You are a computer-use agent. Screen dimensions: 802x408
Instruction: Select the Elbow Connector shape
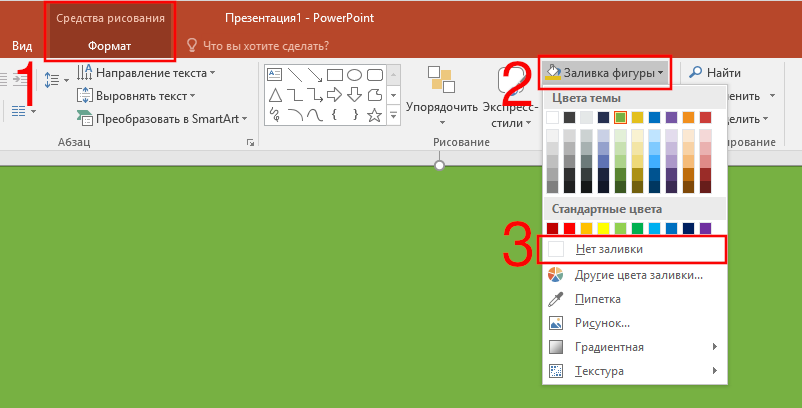coord(295,95)
